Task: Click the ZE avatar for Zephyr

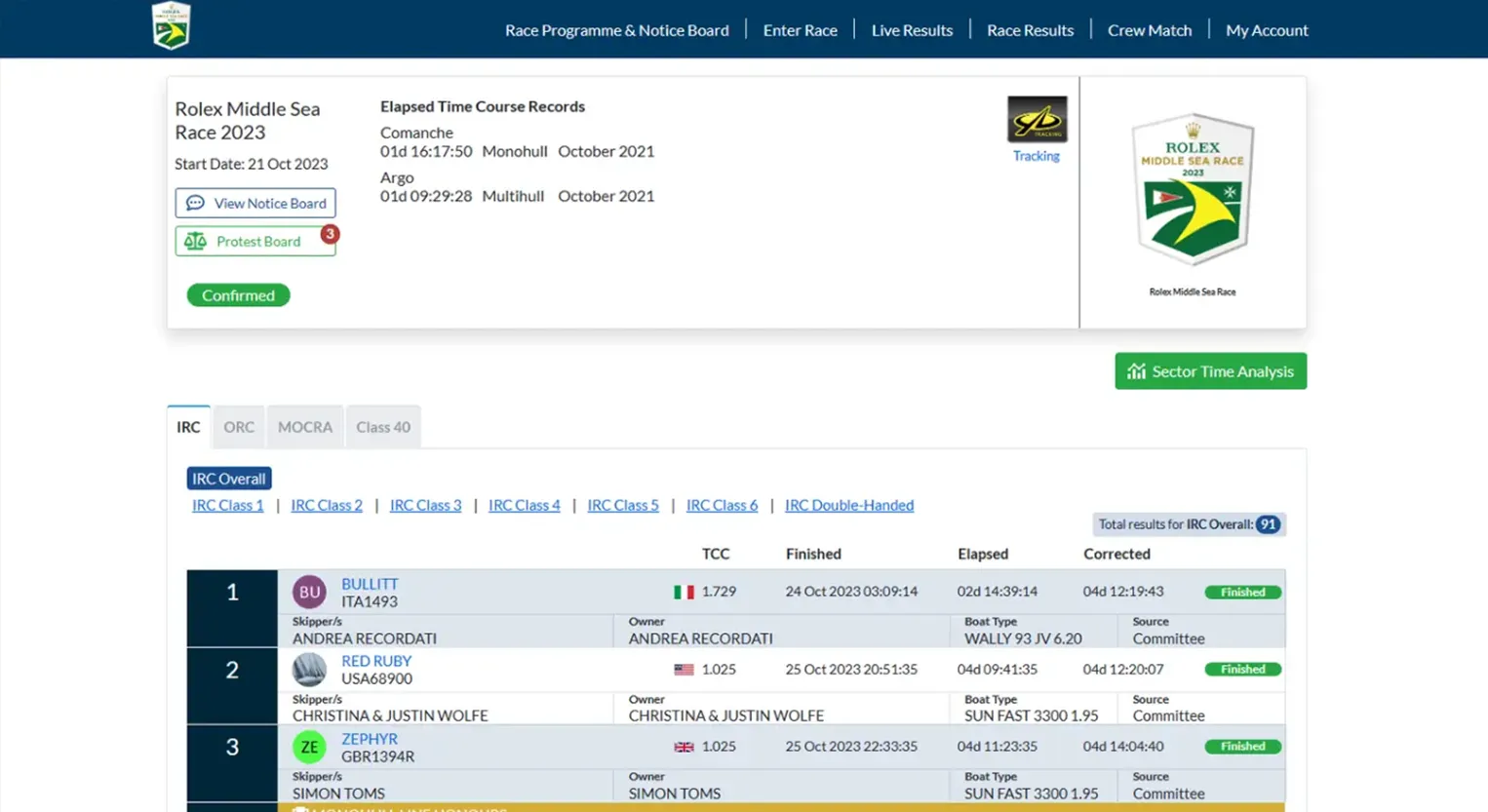Action: 309,747
